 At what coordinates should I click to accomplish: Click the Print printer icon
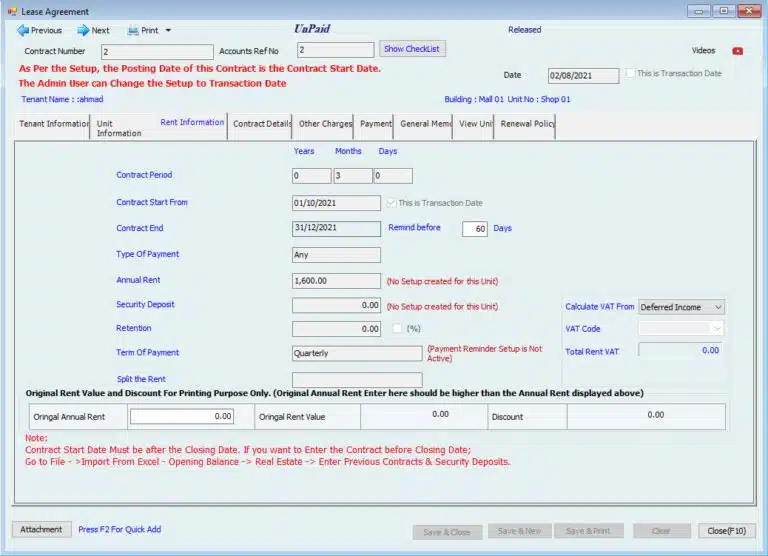132,31
